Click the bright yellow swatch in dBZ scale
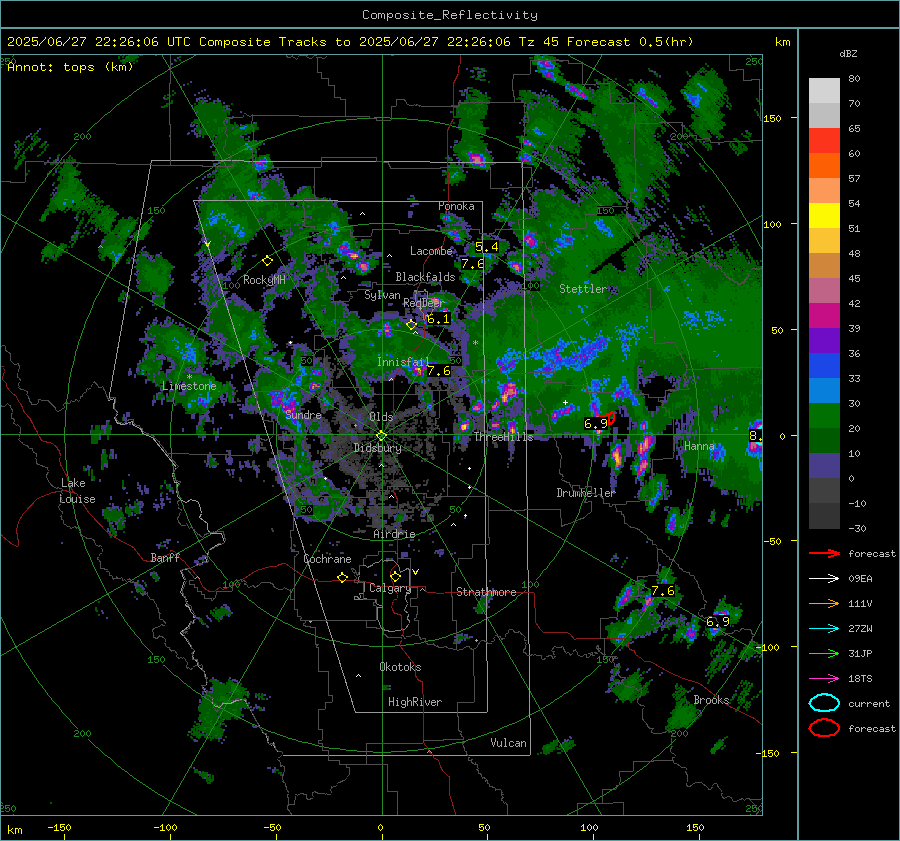This screenshot has width=900, height=841. tap(824, 216)
